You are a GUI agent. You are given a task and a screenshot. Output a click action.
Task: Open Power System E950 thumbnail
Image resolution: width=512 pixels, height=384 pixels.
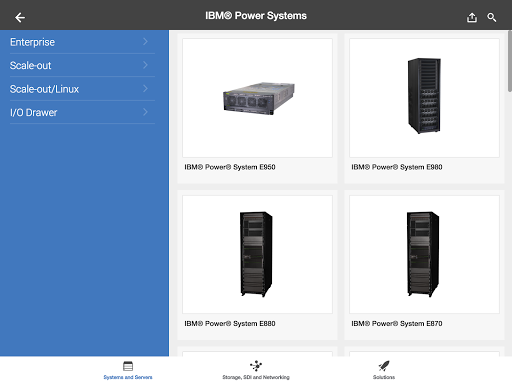point(257,98)
